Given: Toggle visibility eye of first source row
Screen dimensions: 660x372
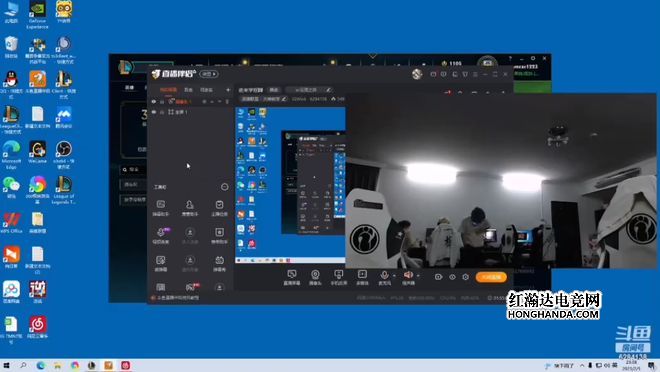Looking at the screenshot, I should [154, 101].
